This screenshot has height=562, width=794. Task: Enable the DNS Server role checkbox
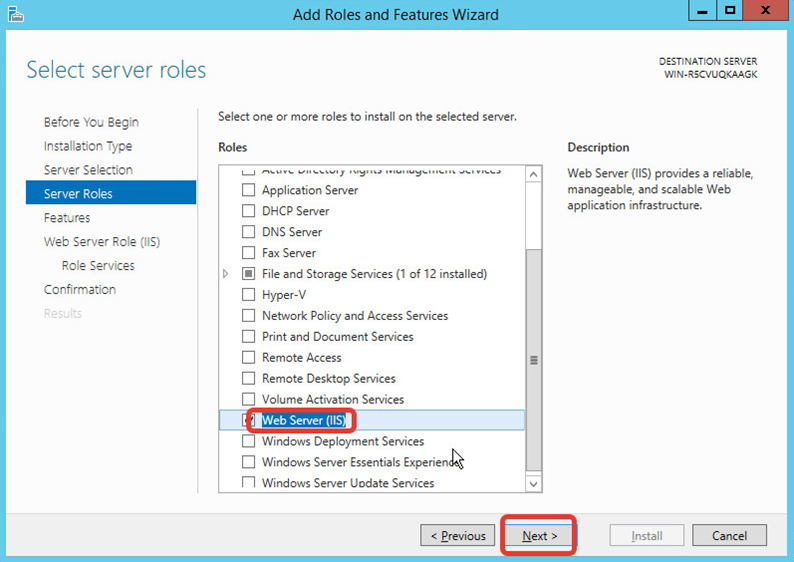point(248,232)
